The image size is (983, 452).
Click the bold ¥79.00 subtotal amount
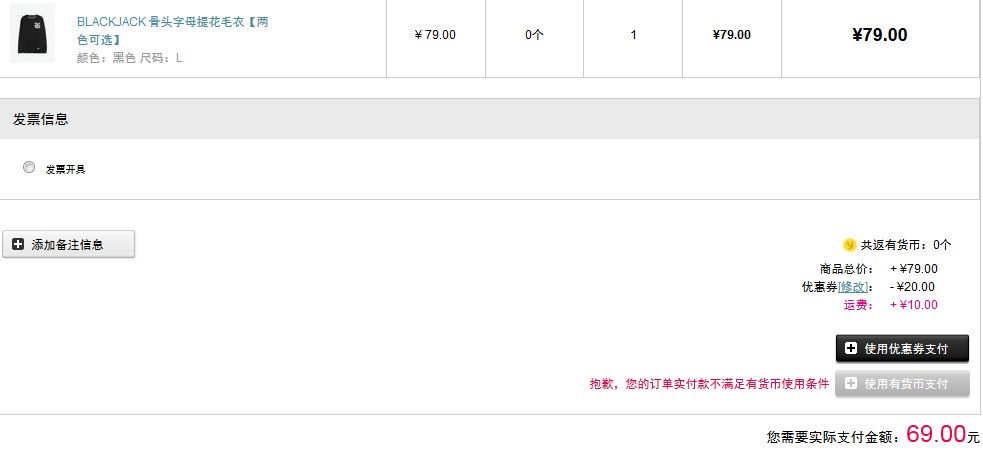click(x=880, y=35)
